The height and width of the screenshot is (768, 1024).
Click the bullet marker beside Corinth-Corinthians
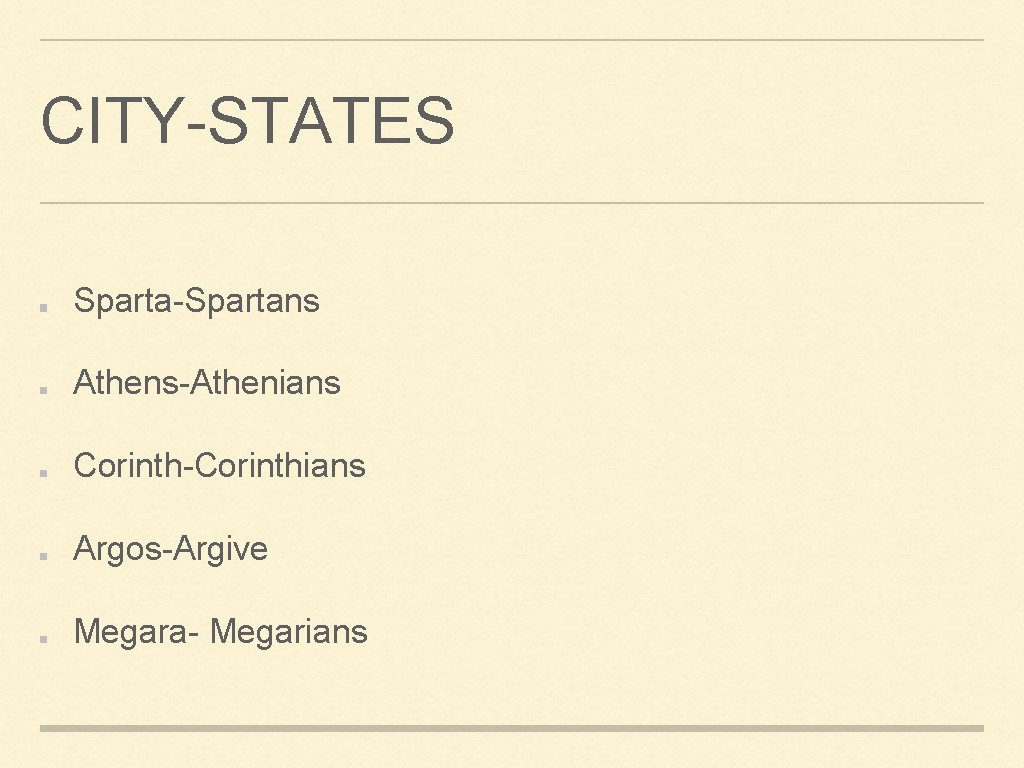click(44, 473)
